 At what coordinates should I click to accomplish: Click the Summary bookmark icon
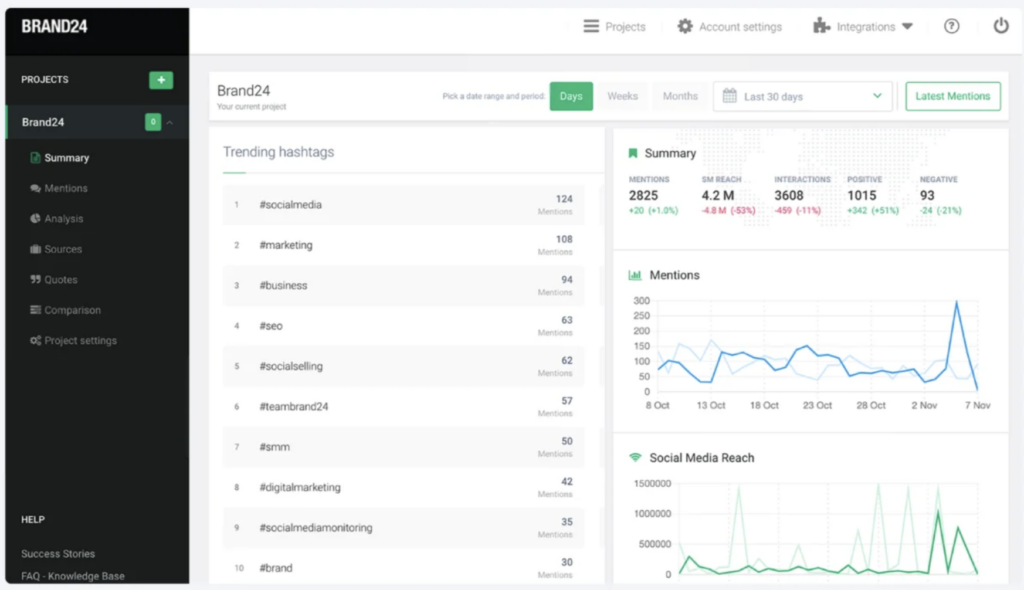pos(632,153)
